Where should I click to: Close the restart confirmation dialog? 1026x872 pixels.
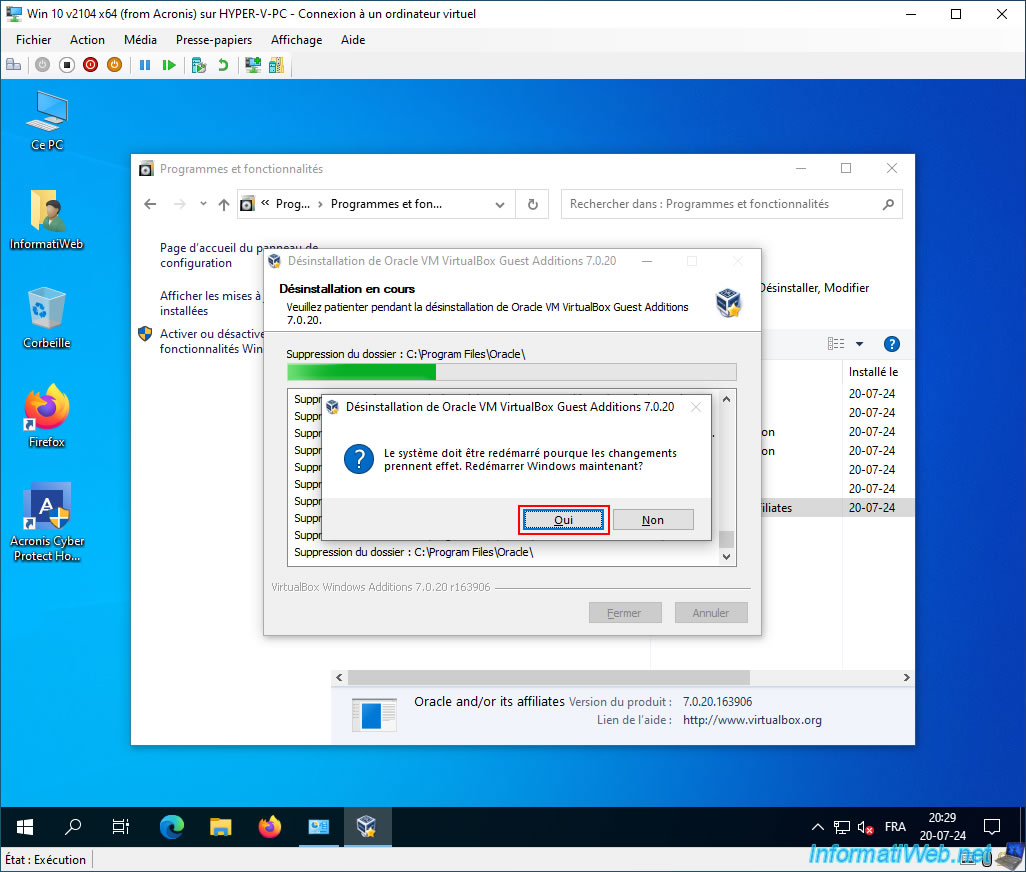696,407
